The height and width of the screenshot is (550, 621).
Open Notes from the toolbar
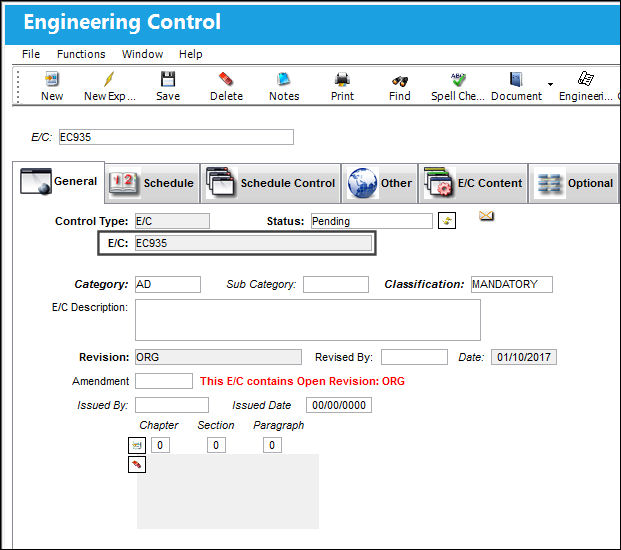(x=284, y=79)
